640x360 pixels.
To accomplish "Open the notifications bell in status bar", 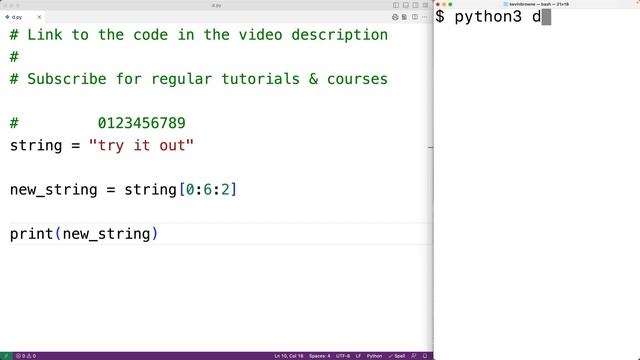I will [425, 356].
